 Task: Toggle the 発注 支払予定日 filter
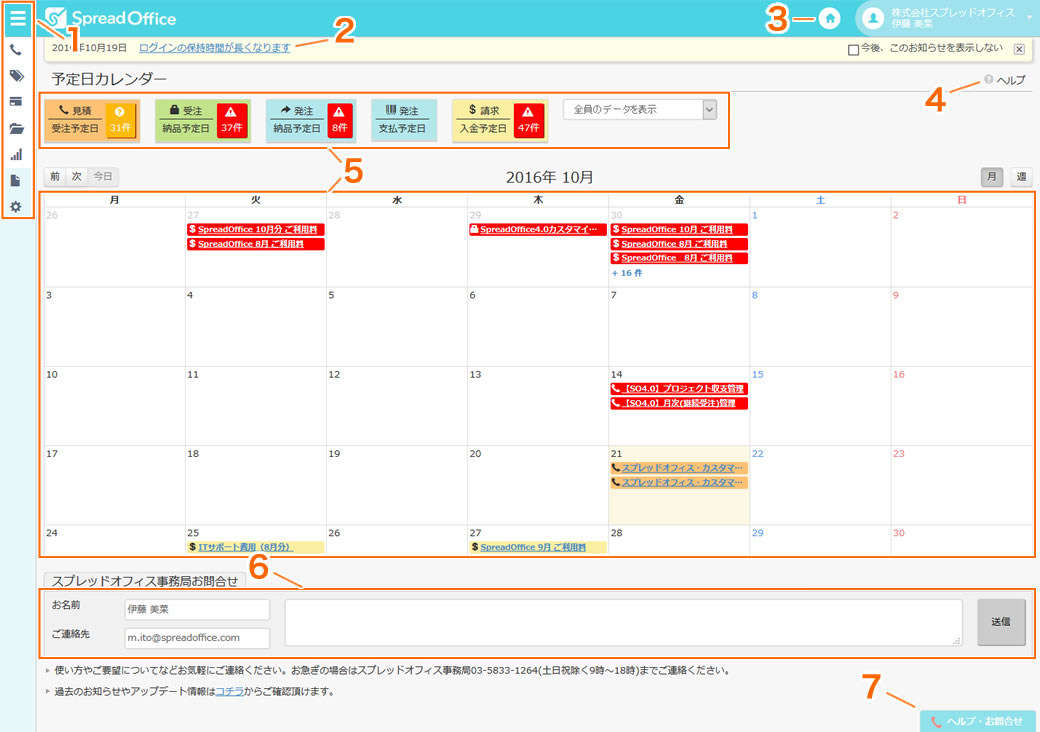click(x=403, y=120)
